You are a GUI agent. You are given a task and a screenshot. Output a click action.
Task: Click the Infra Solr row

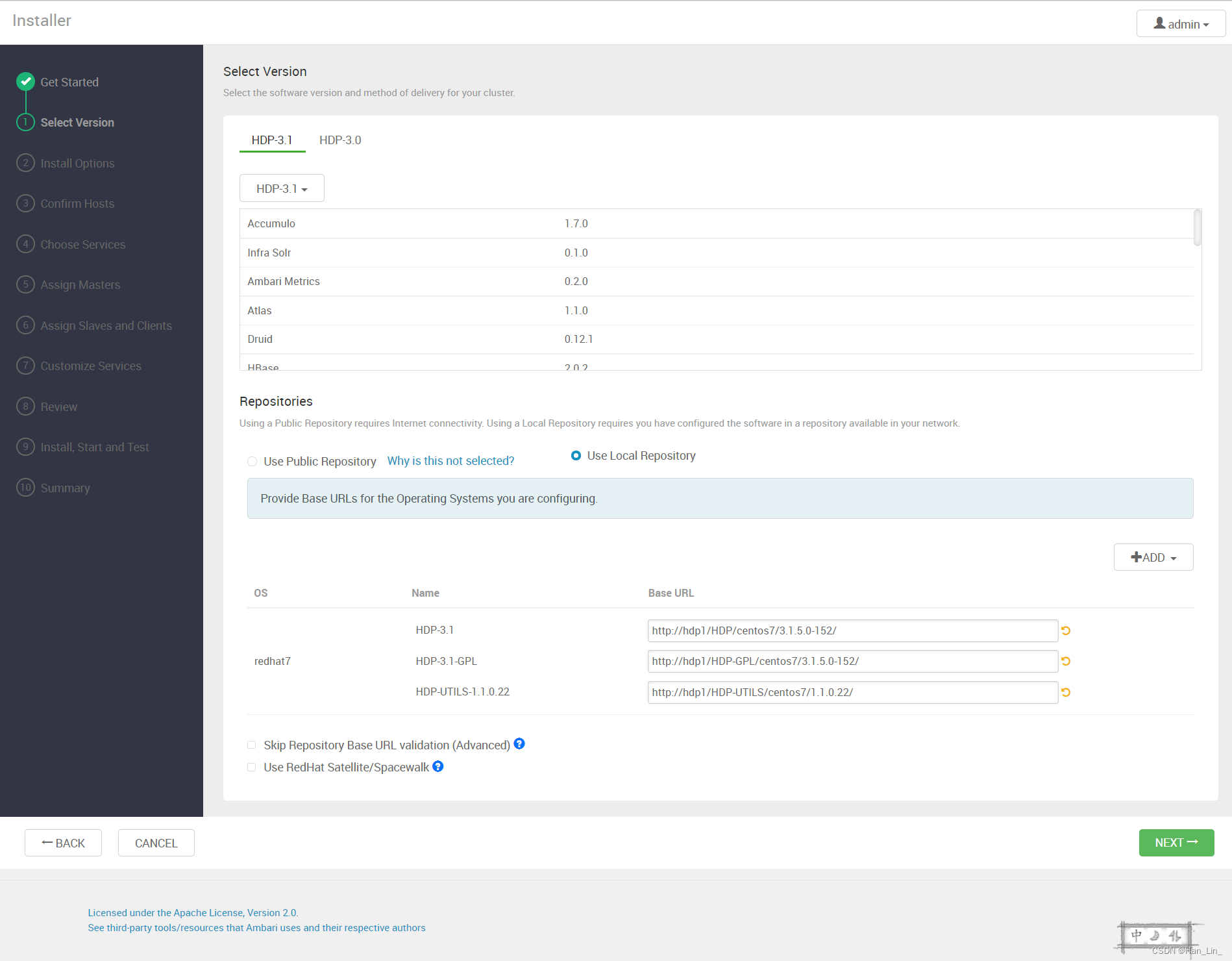pyautogui.click(x=717, y=253)
